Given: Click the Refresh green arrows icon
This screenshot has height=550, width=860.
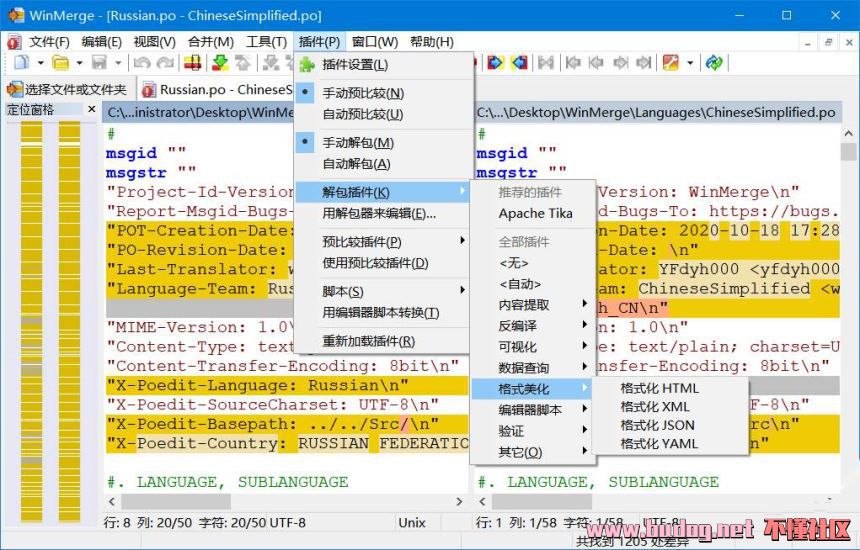Looking at the screenshot, I should coord(714,63).
